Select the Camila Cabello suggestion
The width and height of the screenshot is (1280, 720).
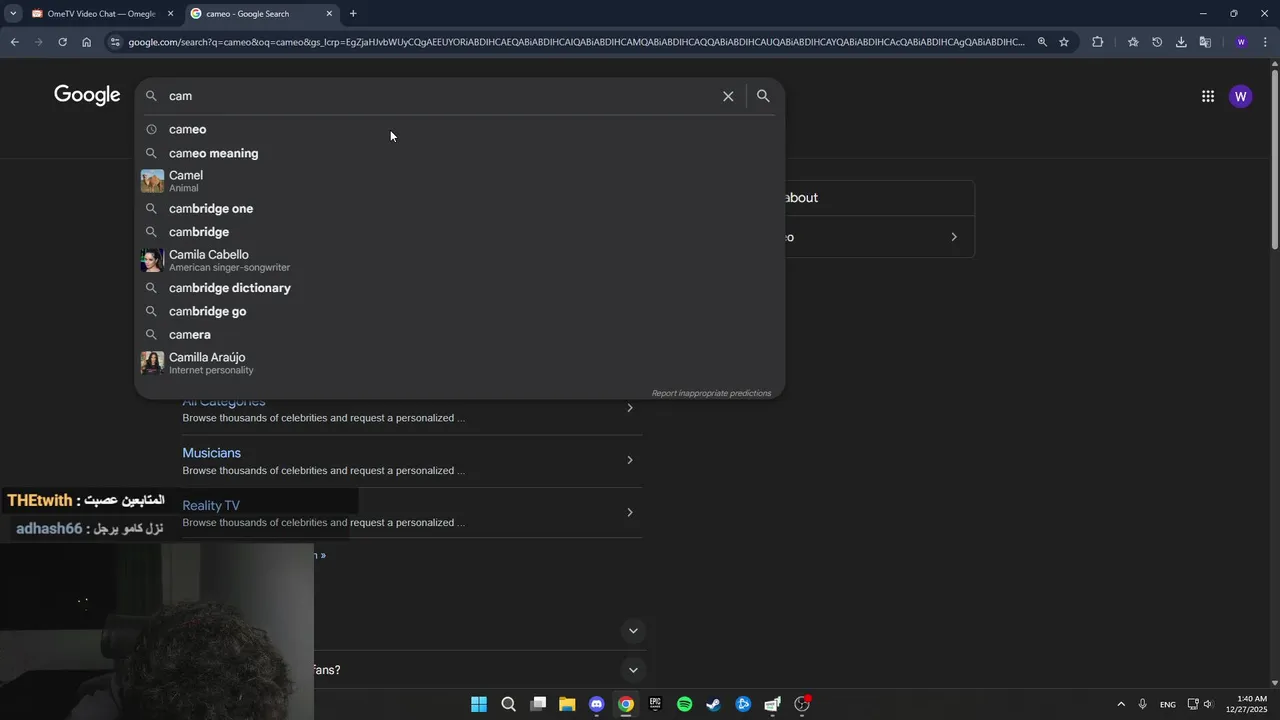point(460,260)
